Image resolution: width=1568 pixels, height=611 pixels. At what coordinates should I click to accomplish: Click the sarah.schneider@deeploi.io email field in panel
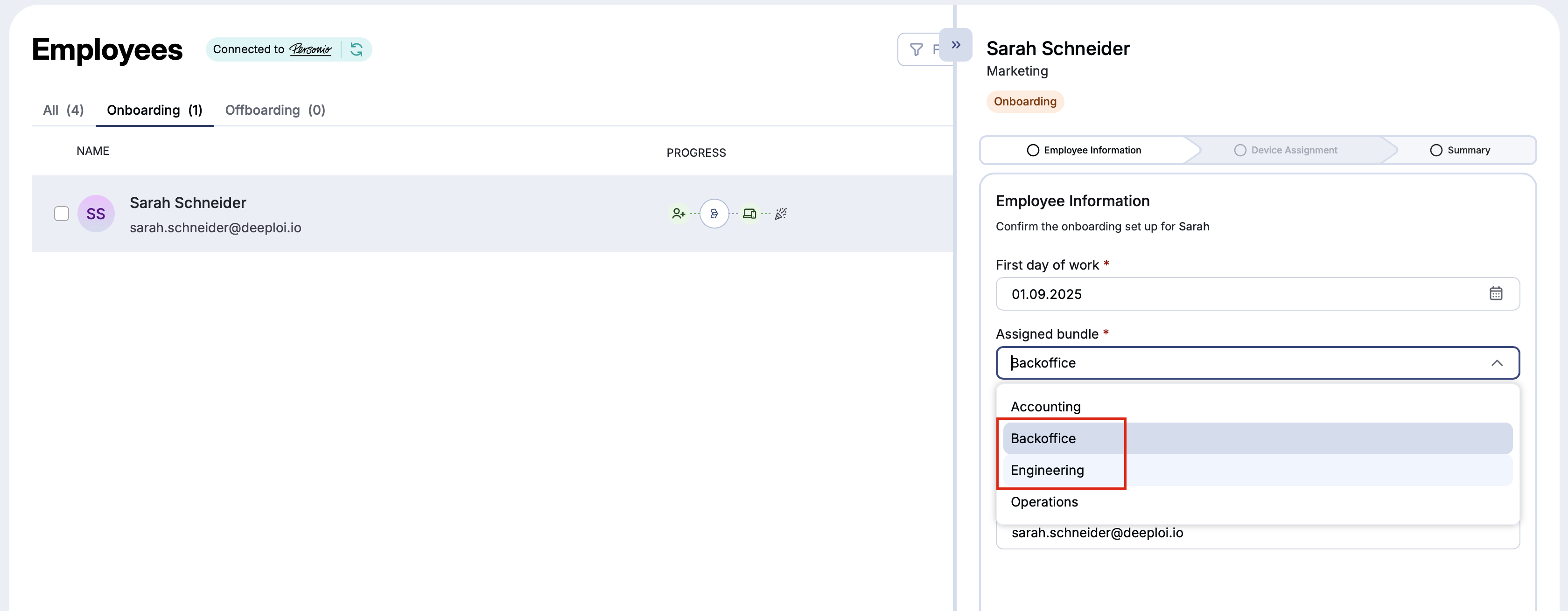tap(1258, 534)
